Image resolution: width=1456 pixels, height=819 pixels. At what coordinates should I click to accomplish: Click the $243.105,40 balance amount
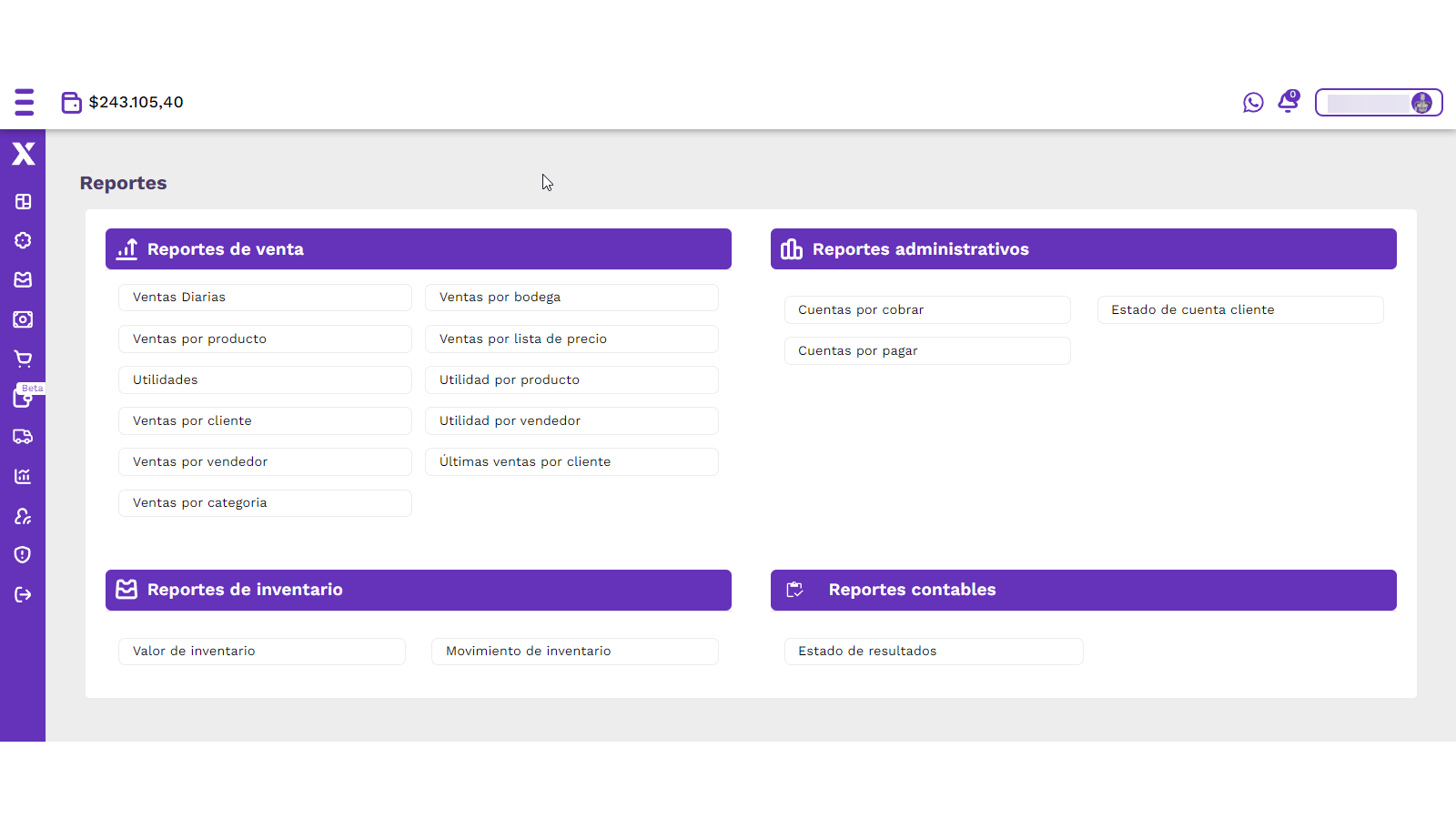(136, 102)
